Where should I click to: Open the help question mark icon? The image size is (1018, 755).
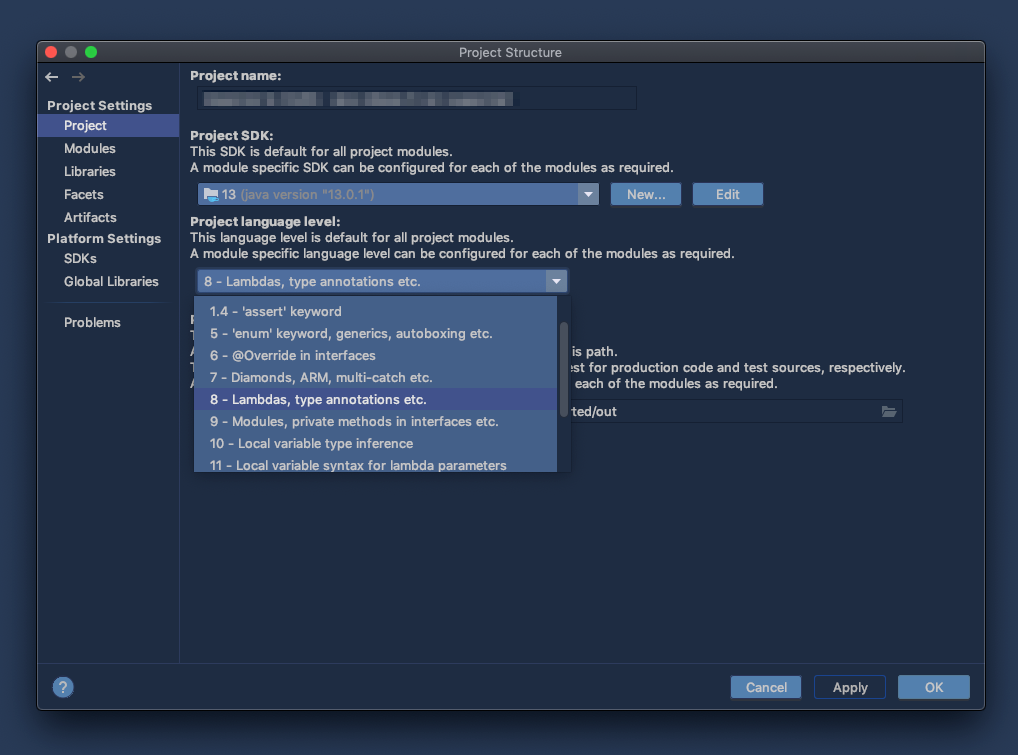pos(63,687)
